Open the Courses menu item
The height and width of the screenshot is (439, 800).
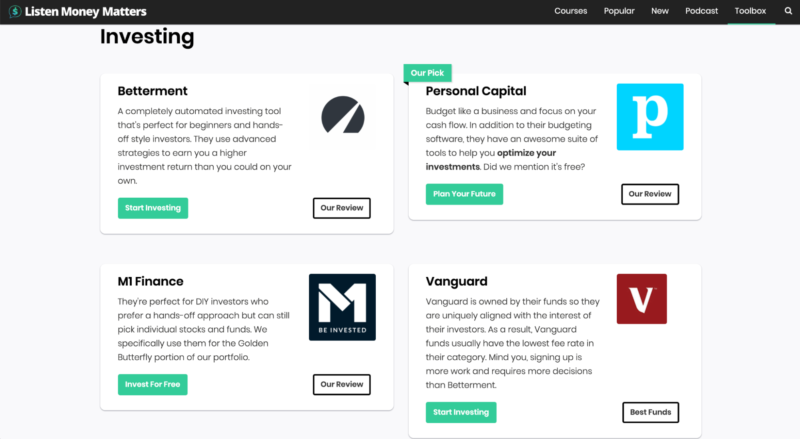click(571, 11)
